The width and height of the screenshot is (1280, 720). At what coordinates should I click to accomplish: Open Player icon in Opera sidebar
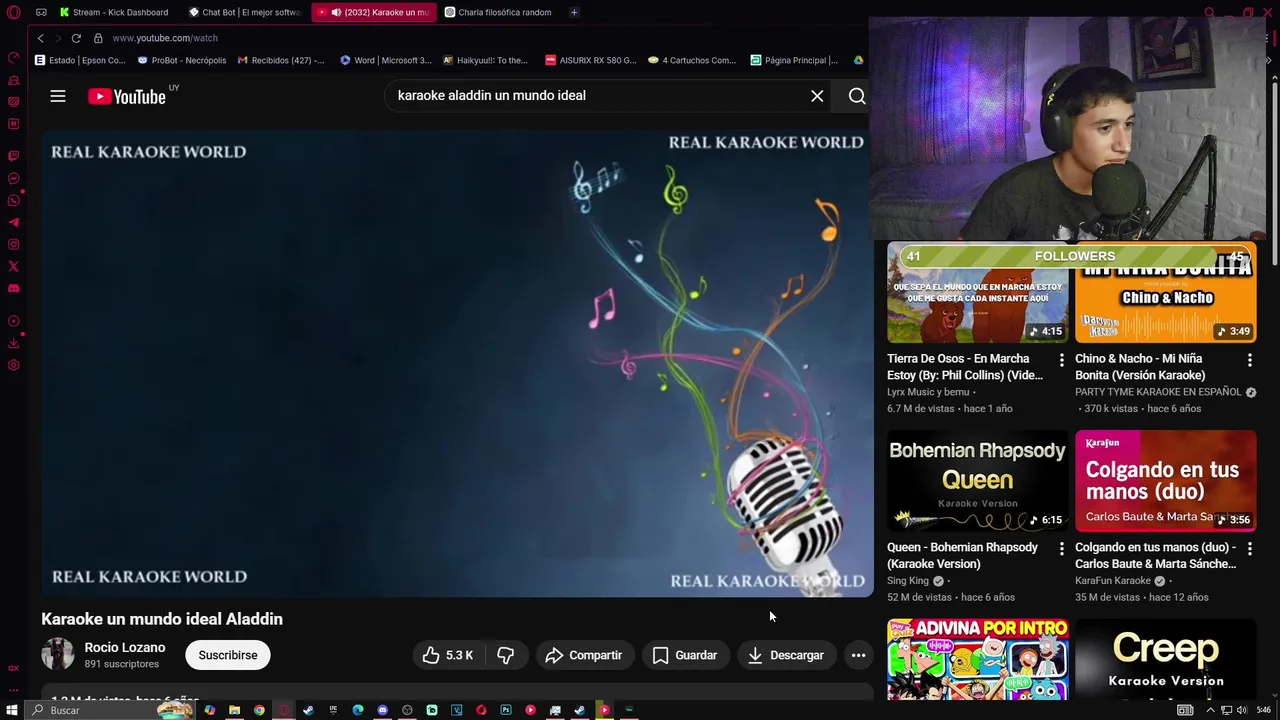(x=13, y=321)
